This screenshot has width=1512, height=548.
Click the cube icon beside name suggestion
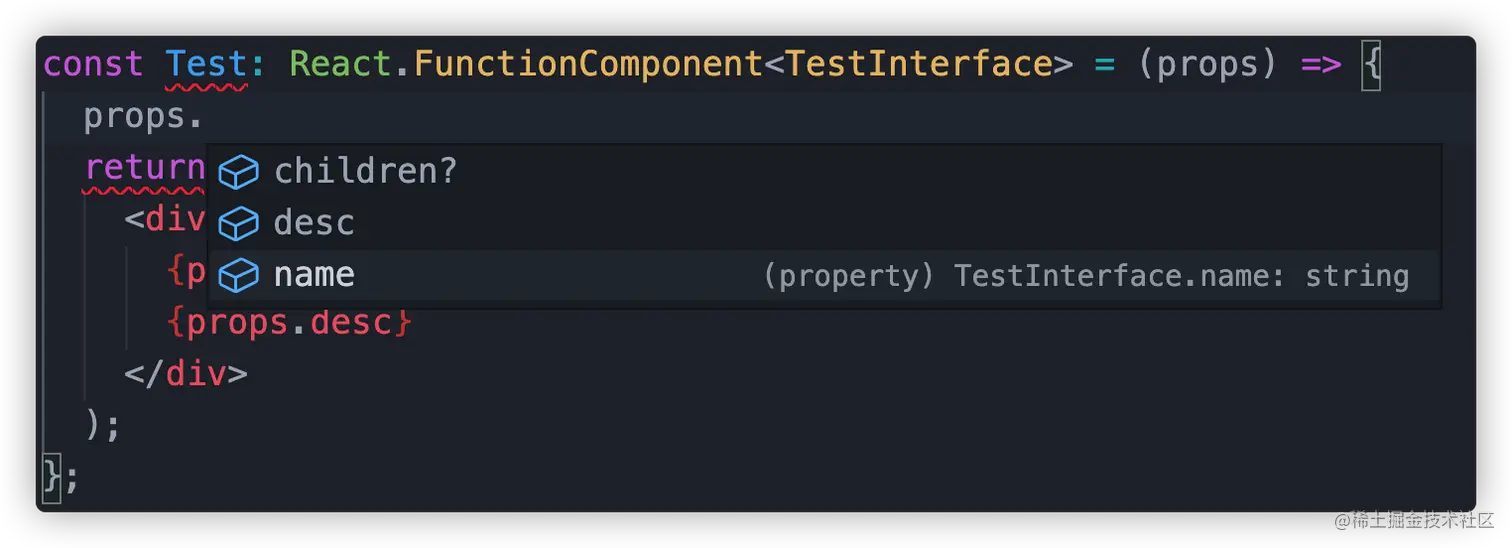coord(238,275)
